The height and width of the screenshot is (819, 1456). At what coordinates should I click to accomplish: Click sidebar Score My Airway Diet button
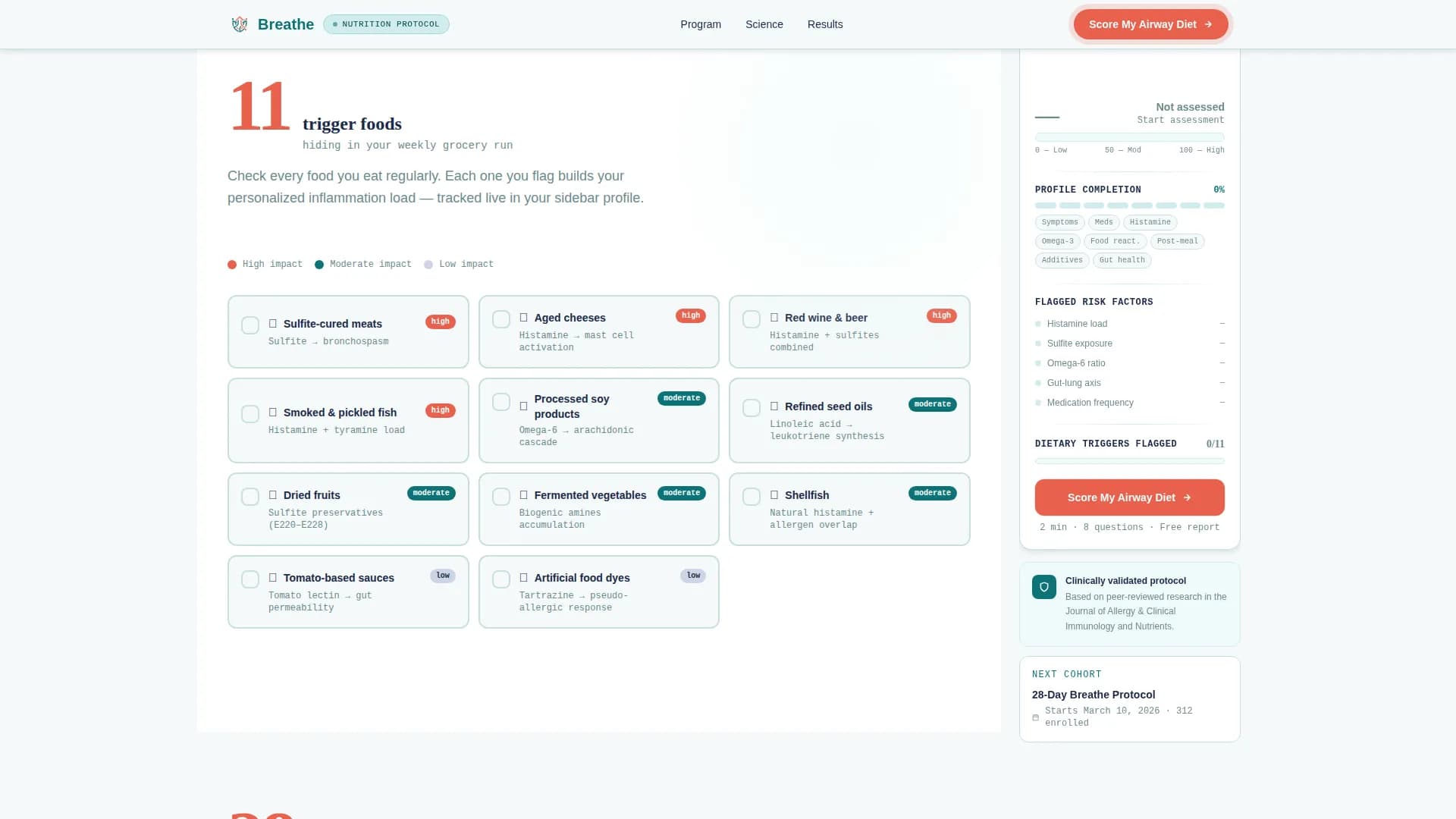1129,497
